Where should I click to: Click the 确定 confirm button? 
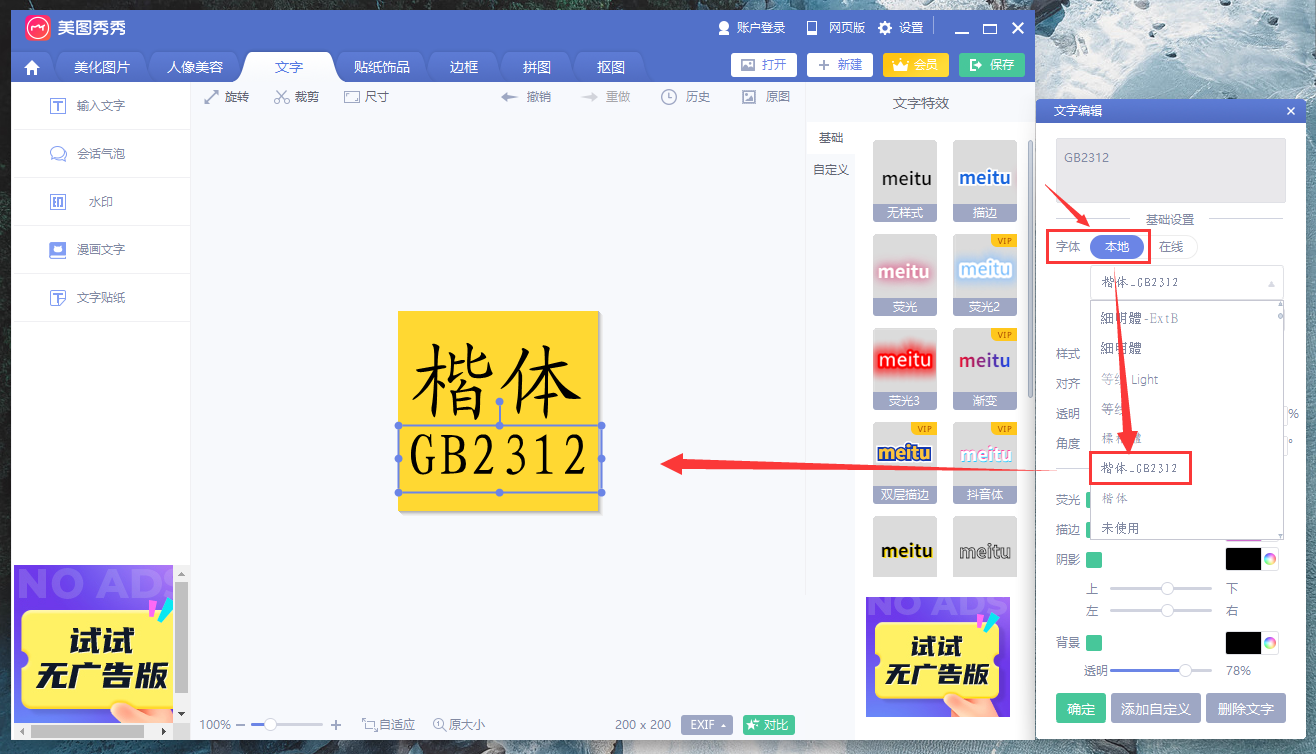(1081, 708)
